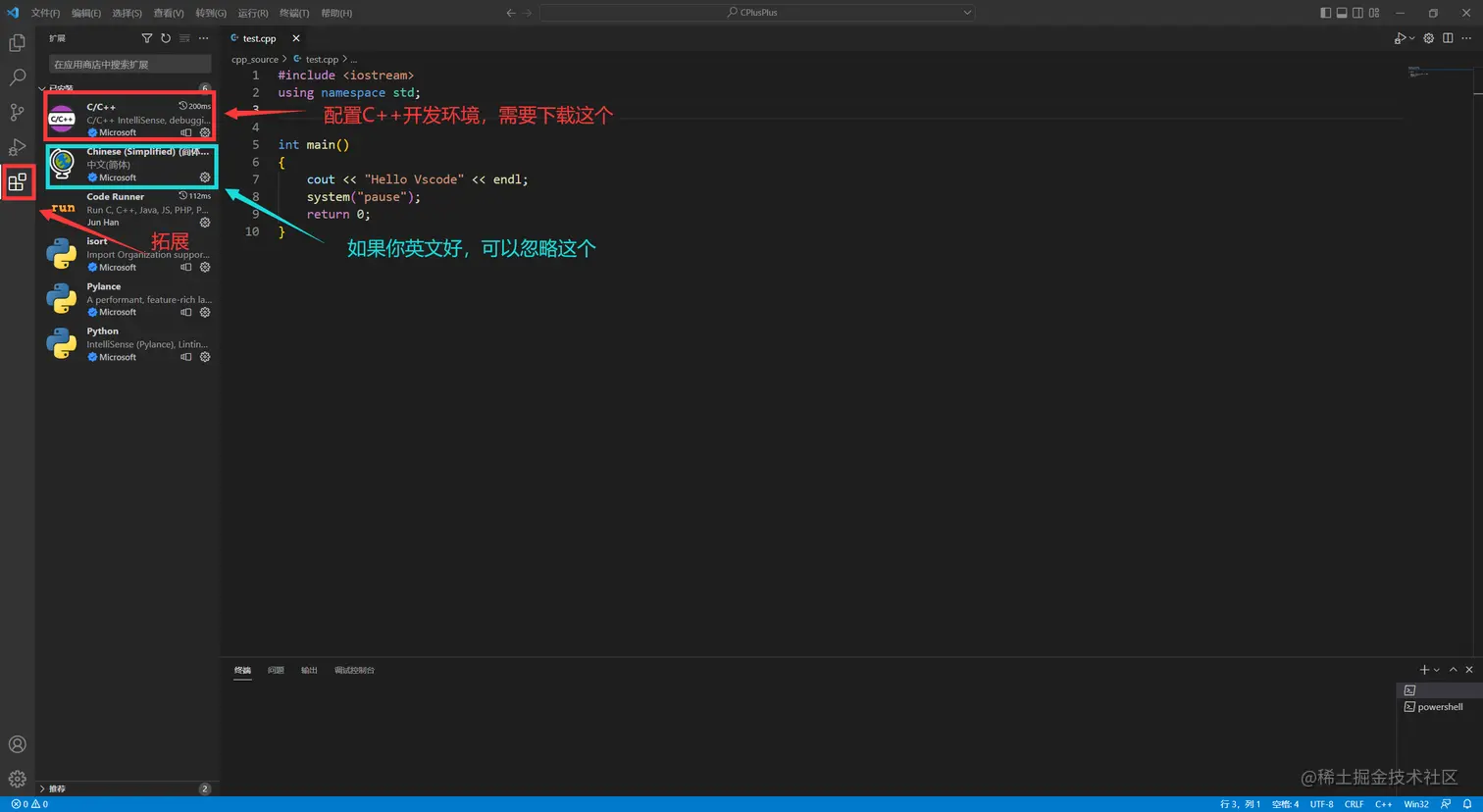This screenshot has height=812, width=1483.
Task: Open the 选择(S) menu
Action: coord(127,13)
